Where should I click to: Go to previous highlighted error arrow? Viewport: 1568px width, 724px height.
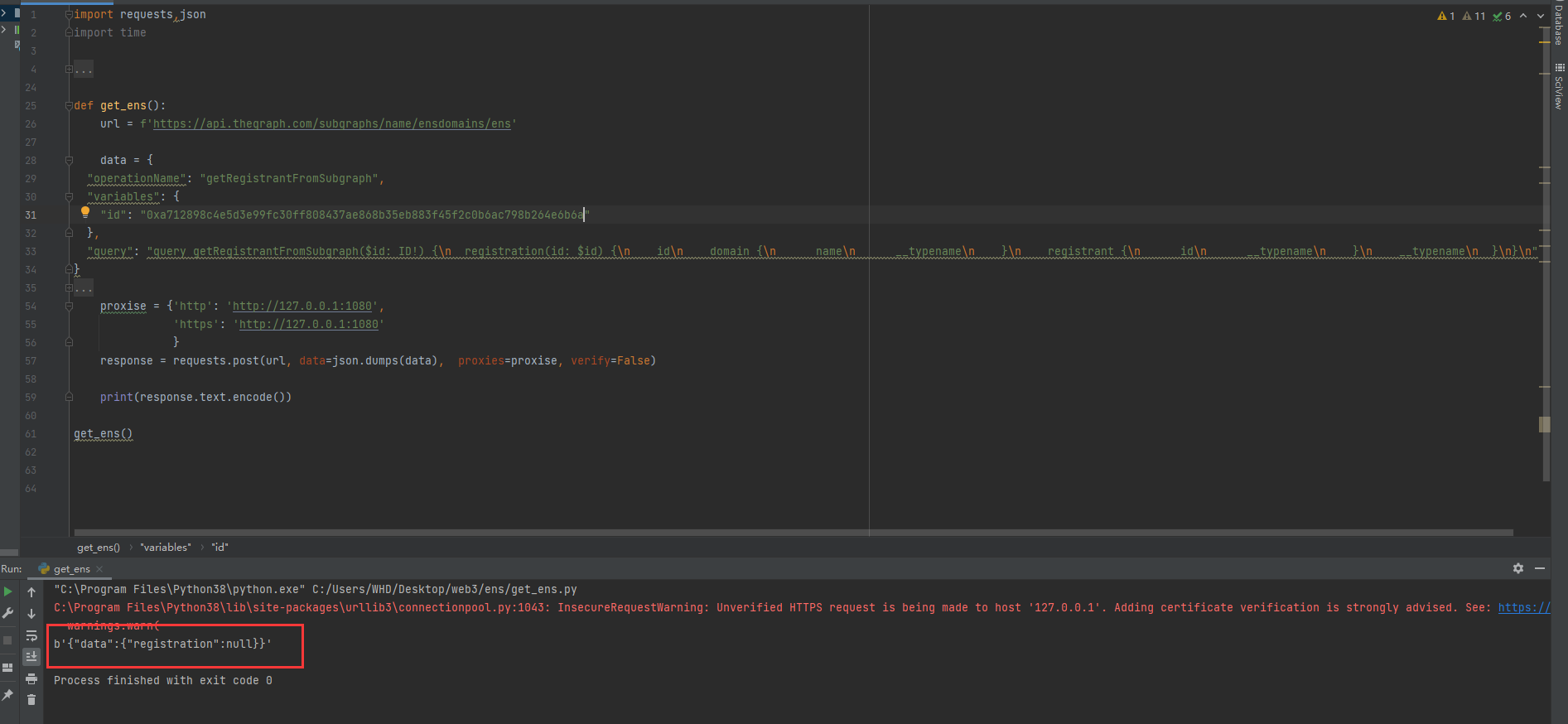[1523, 16]
